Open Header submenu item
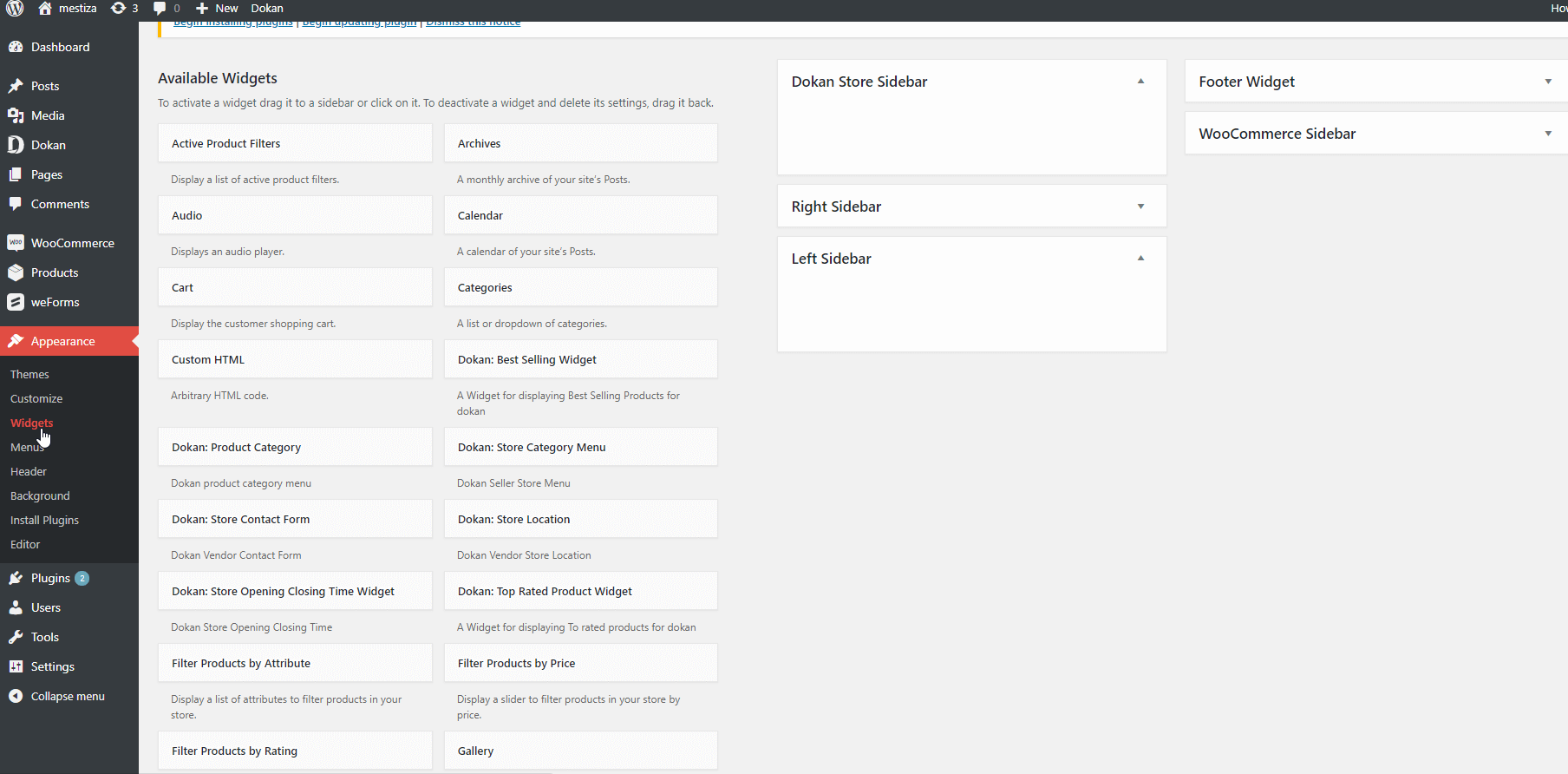The height and width of the screenshot is (774, 1568). click(29, 471)
